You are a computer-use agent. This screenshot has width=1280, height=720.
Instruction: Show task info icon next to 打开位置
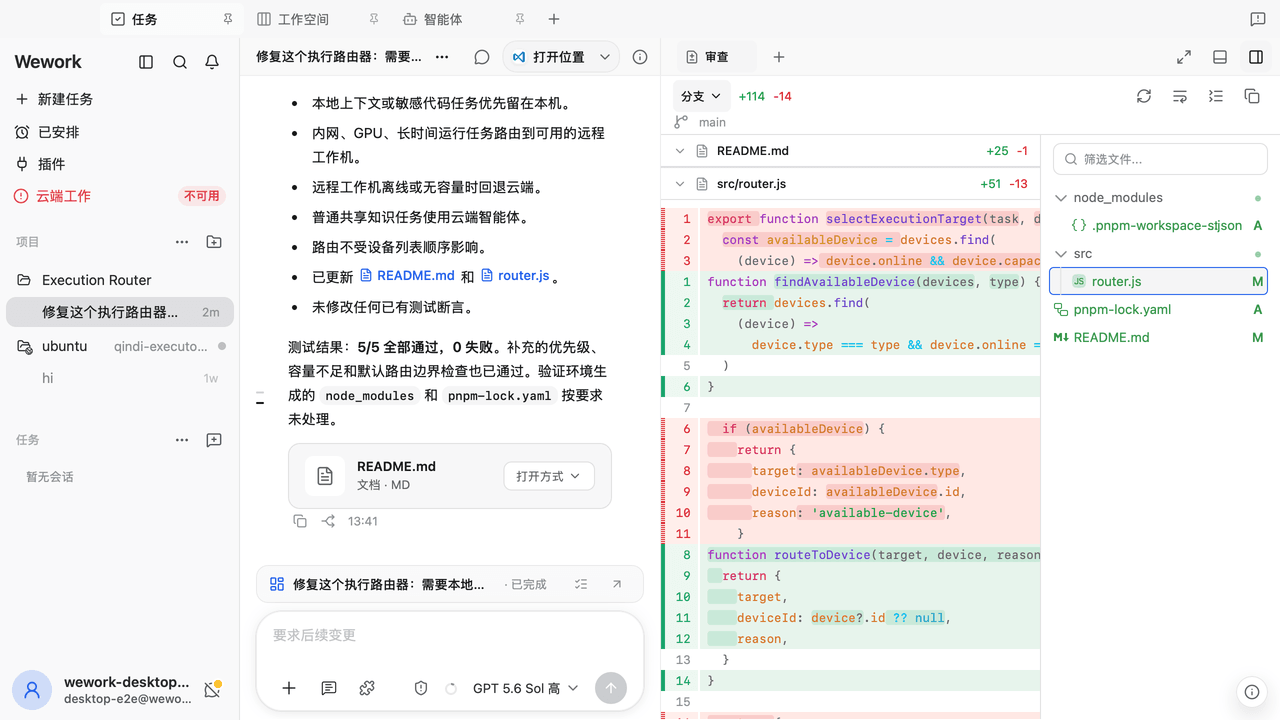[640, 57]
